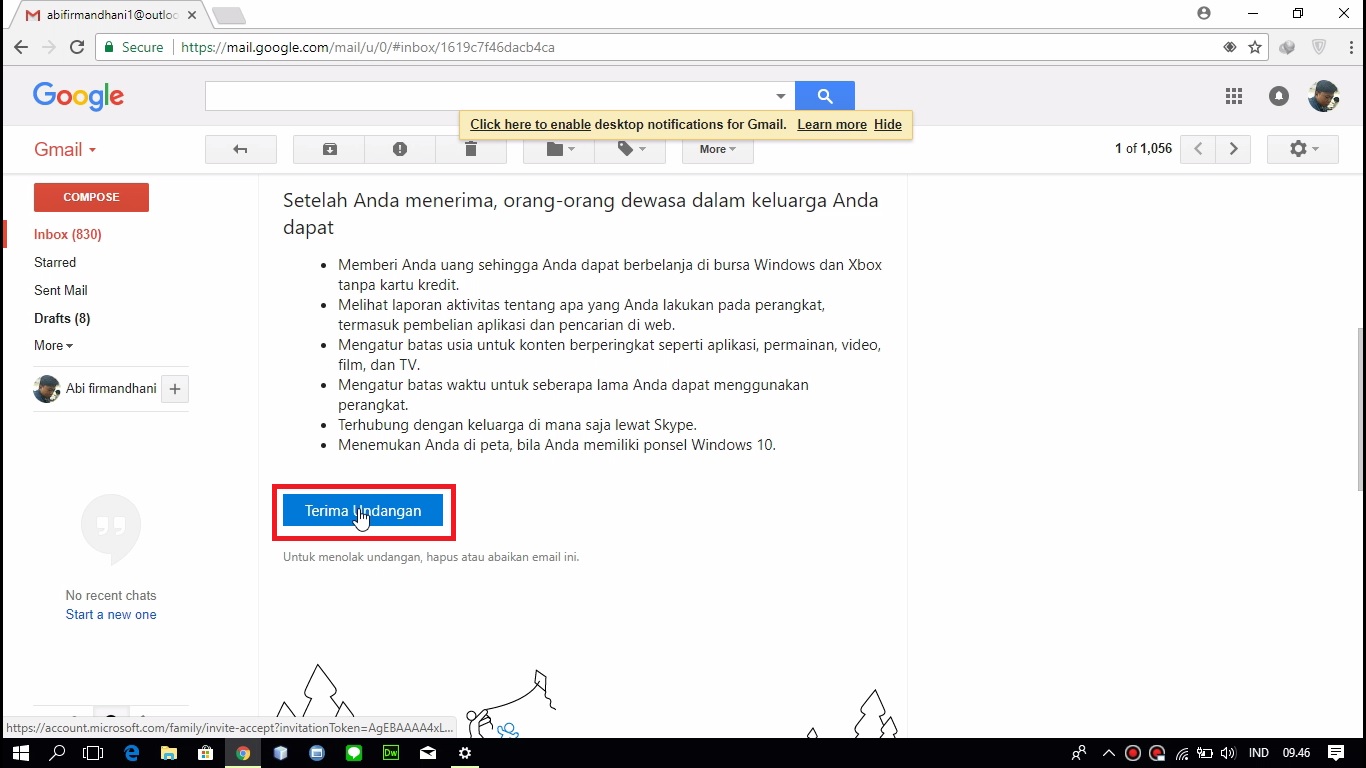Open File Explorer from the taskbar
The height and width of the screenshot is (768, 1366).
tap(168, 753)
